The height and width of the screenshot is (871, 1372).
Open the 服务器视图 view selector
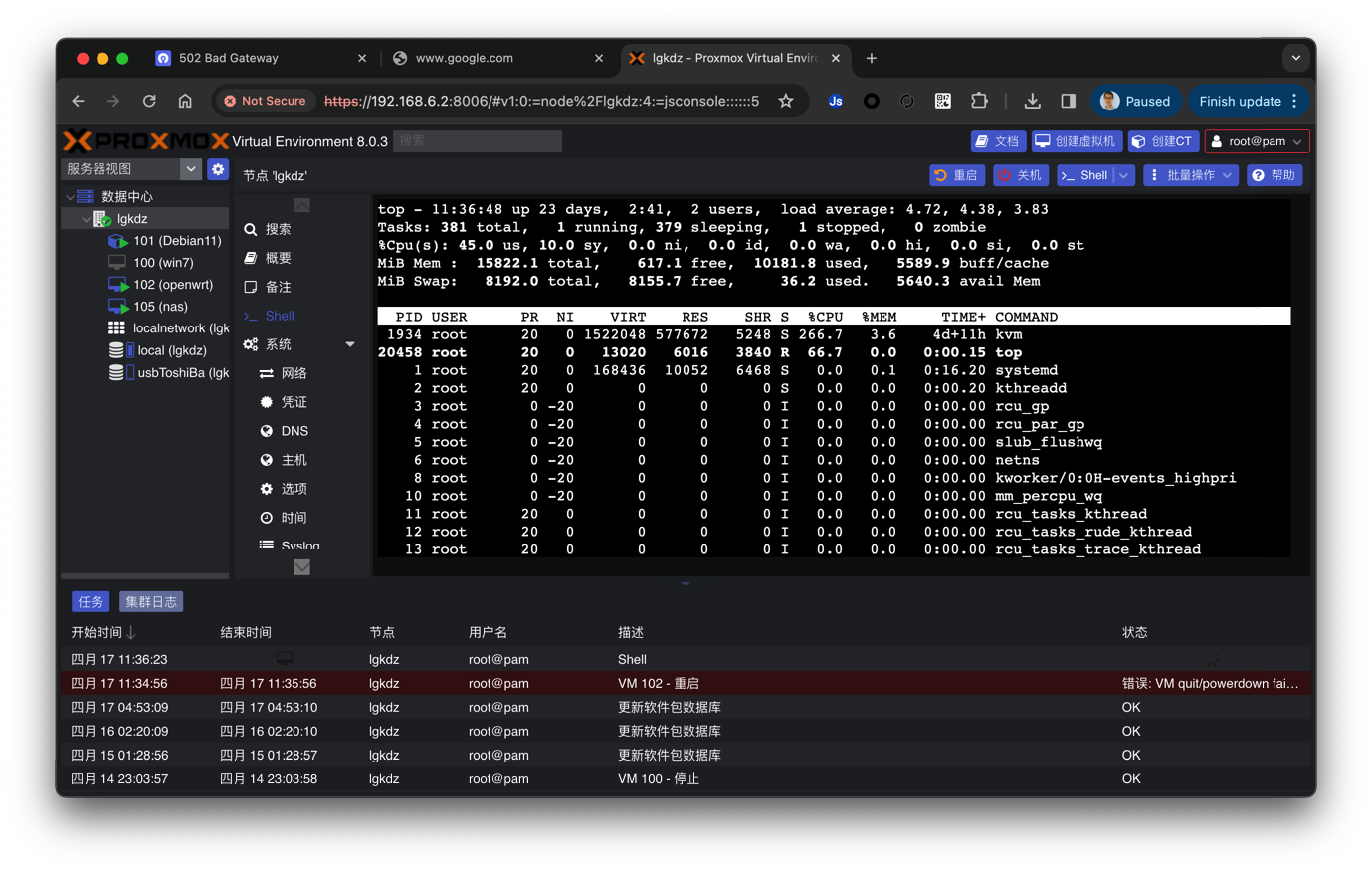coord(131,169)
